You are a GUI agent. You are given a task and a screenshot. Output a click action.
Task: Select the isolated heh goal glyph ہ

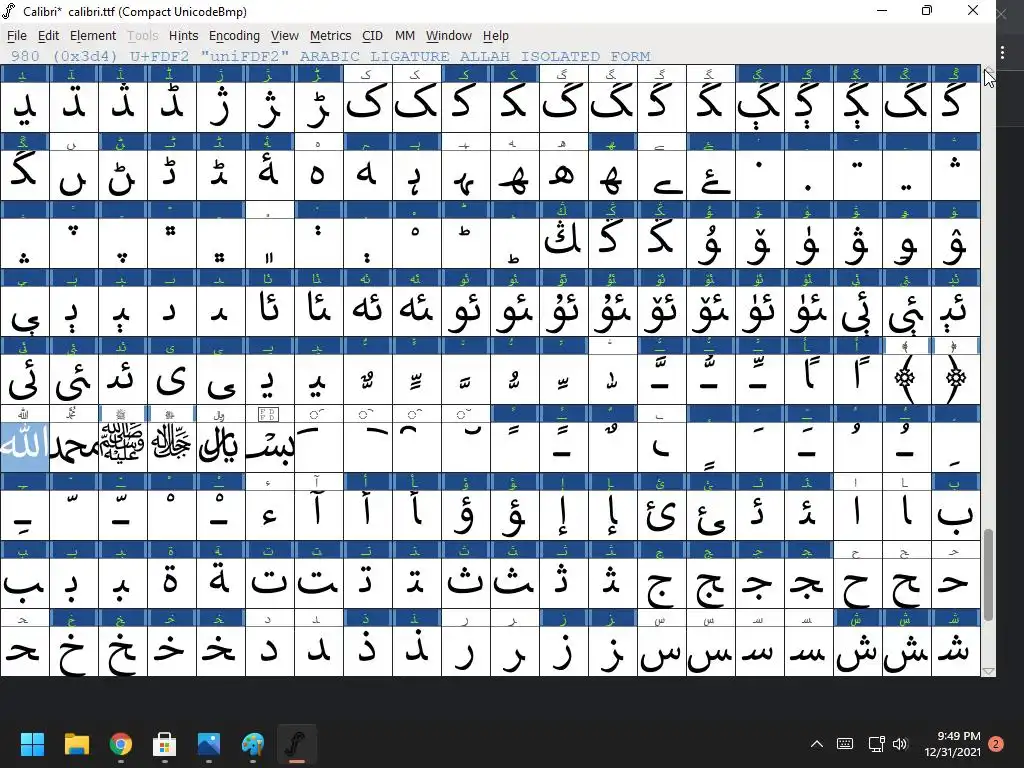pos(319,175)
